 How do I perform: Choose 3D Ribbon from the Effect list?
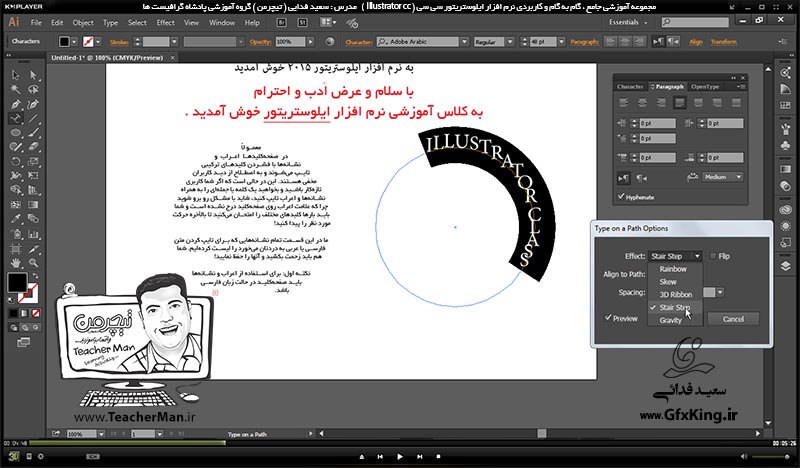[x=674, y=294]
